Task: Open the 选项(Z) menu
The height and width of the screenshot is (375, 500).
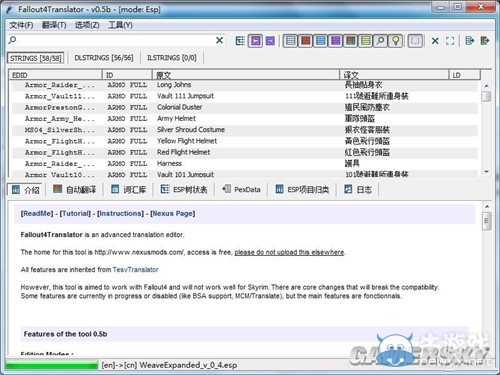Action: [87, 25]
